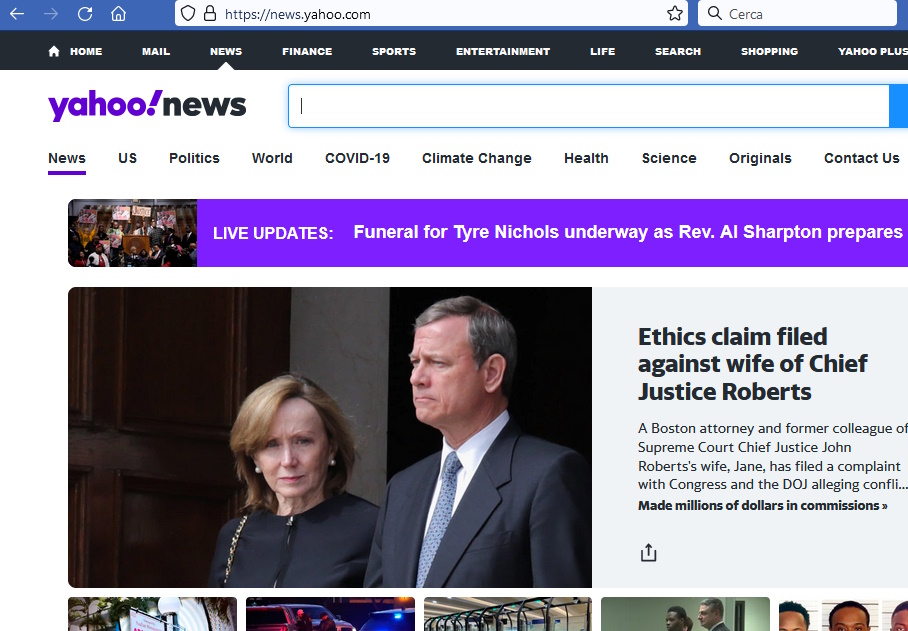This screenshot has width=908, height=631.
Task: Select NEWS in the top Yahoo bar
Action: pyautogui.click(x=226, y=52)
